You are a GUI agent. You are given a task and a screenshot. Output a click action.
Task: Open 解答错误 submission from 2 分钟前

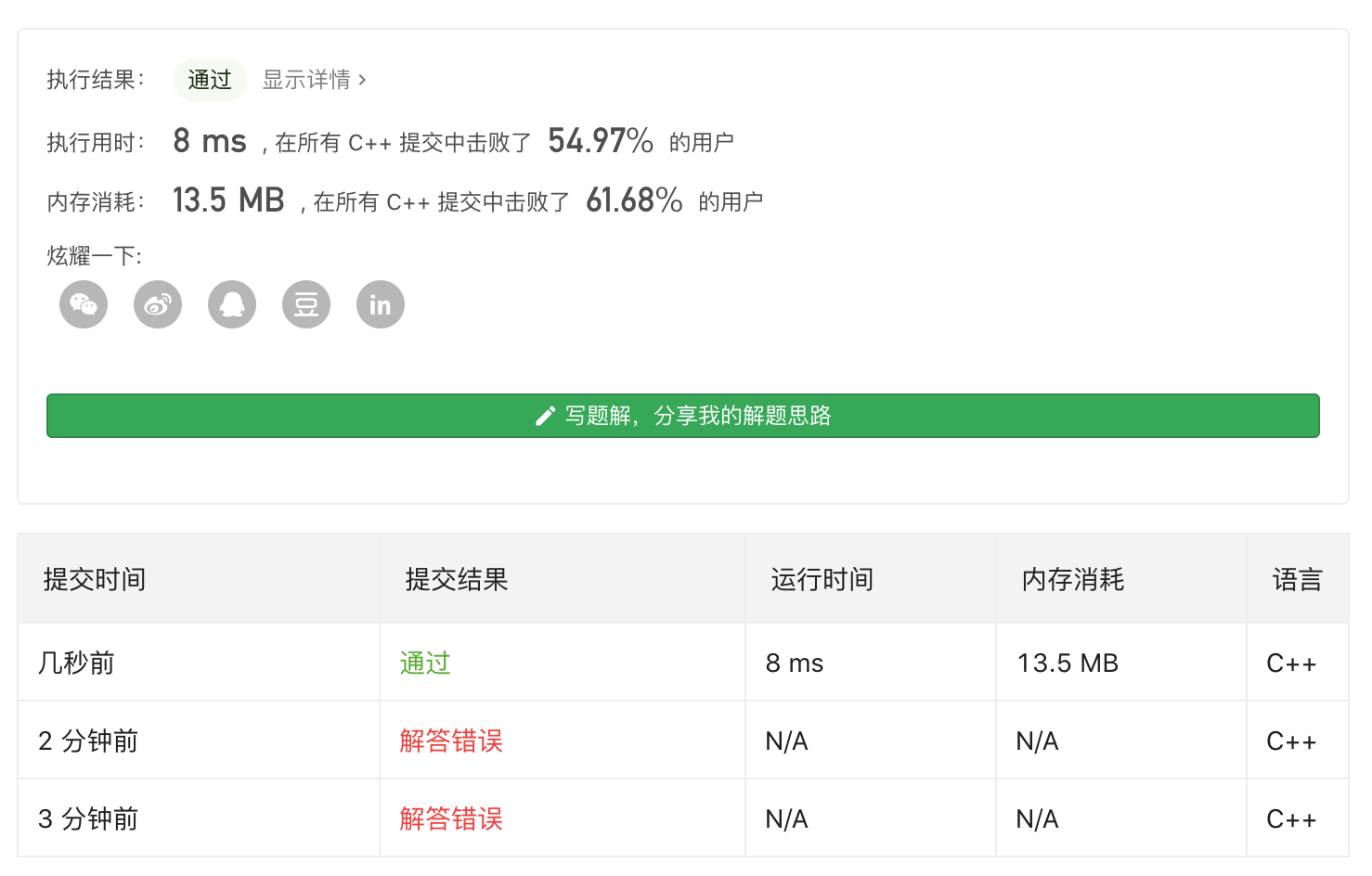tap(451, 741)
